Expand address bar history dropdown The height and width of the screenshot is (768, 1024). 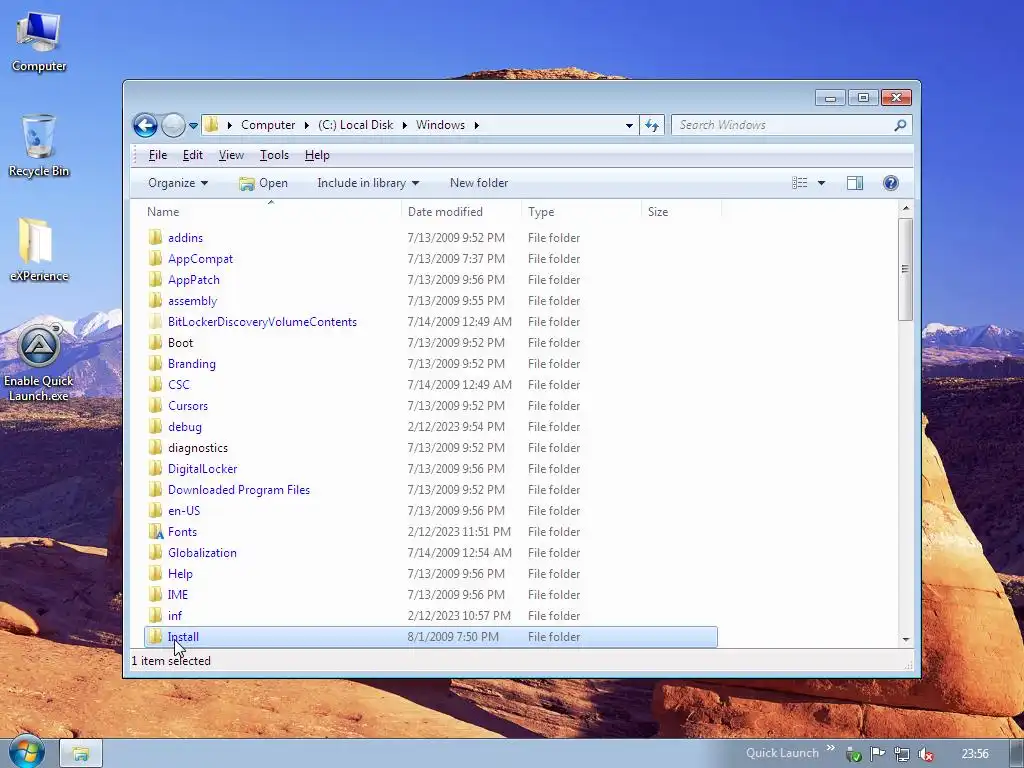click(x=629, y=125)
